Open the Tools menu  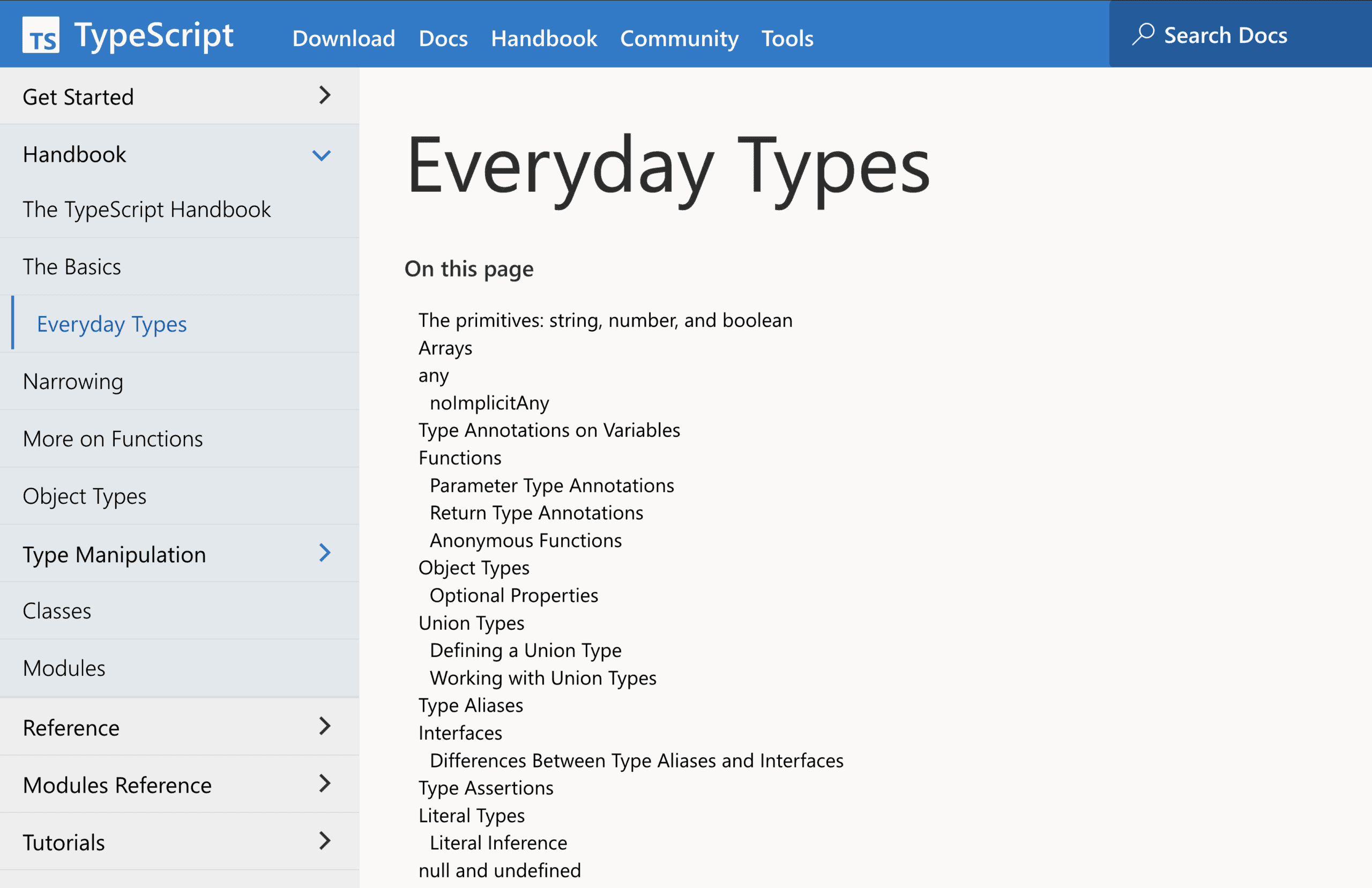787,38
